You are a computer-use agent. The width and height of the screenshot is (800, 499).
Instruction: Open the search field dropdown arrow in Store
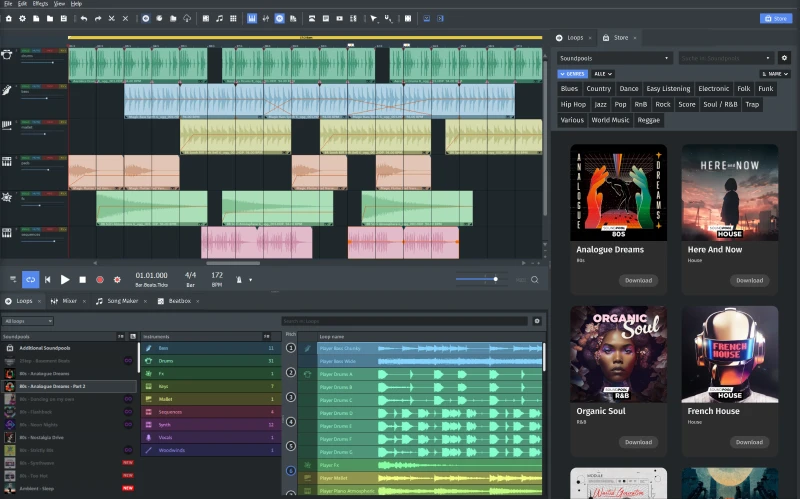point(767,58)
